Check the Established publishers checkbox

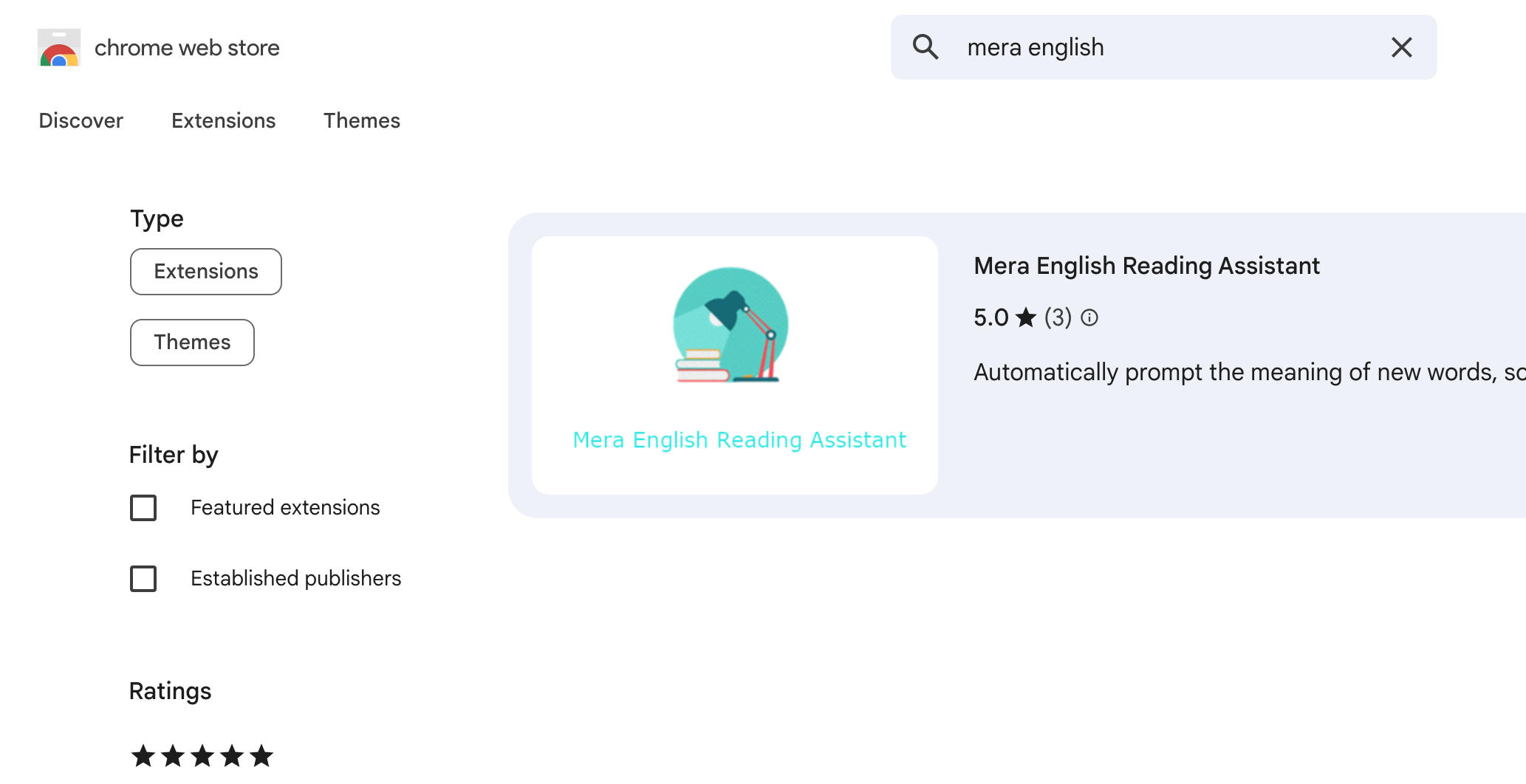(143, 579)
